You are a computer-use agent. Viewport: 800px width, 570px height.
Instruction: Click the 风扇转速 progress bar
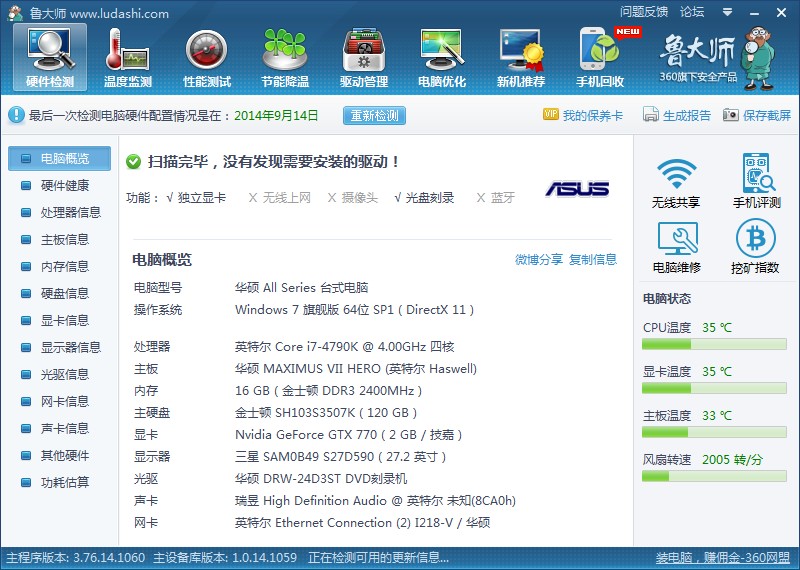click(x=714, y=477)
